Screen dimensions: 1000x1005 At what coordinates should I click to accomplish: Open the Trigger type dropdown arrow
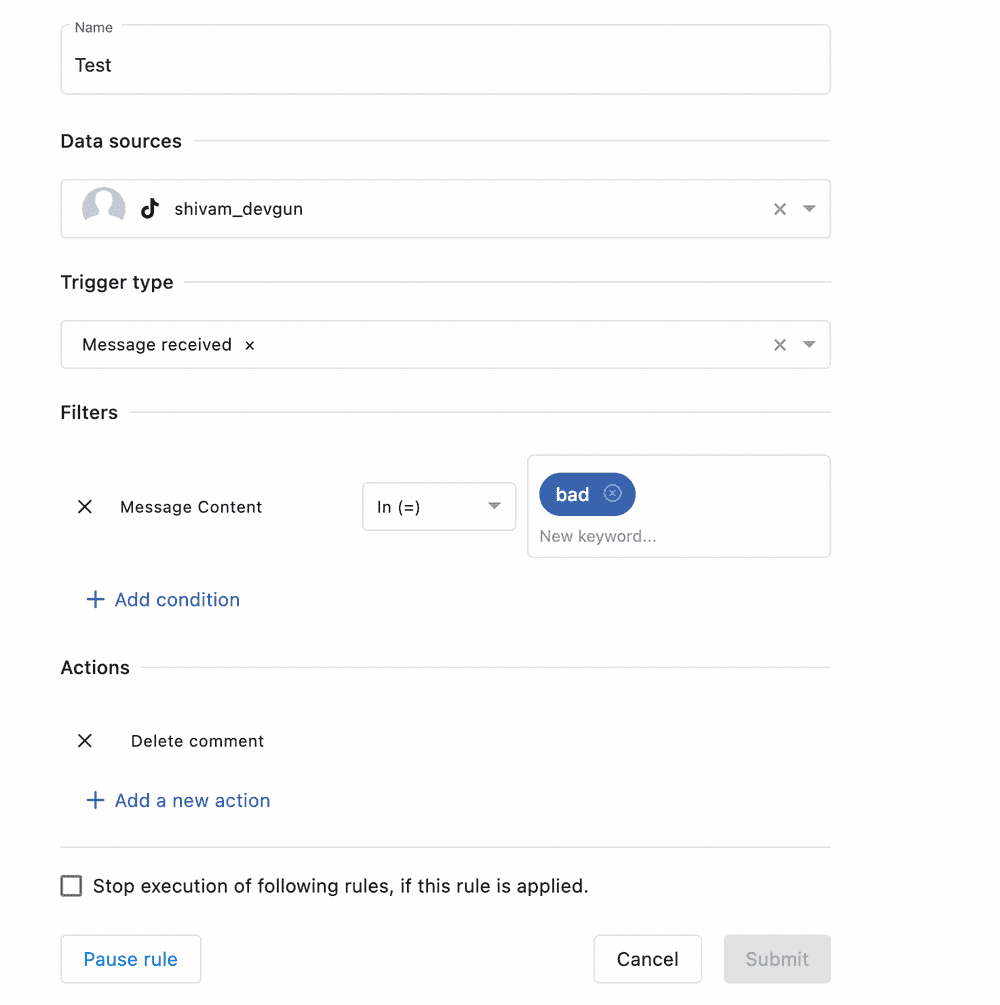pyautogui.click(x=810, y=345)
